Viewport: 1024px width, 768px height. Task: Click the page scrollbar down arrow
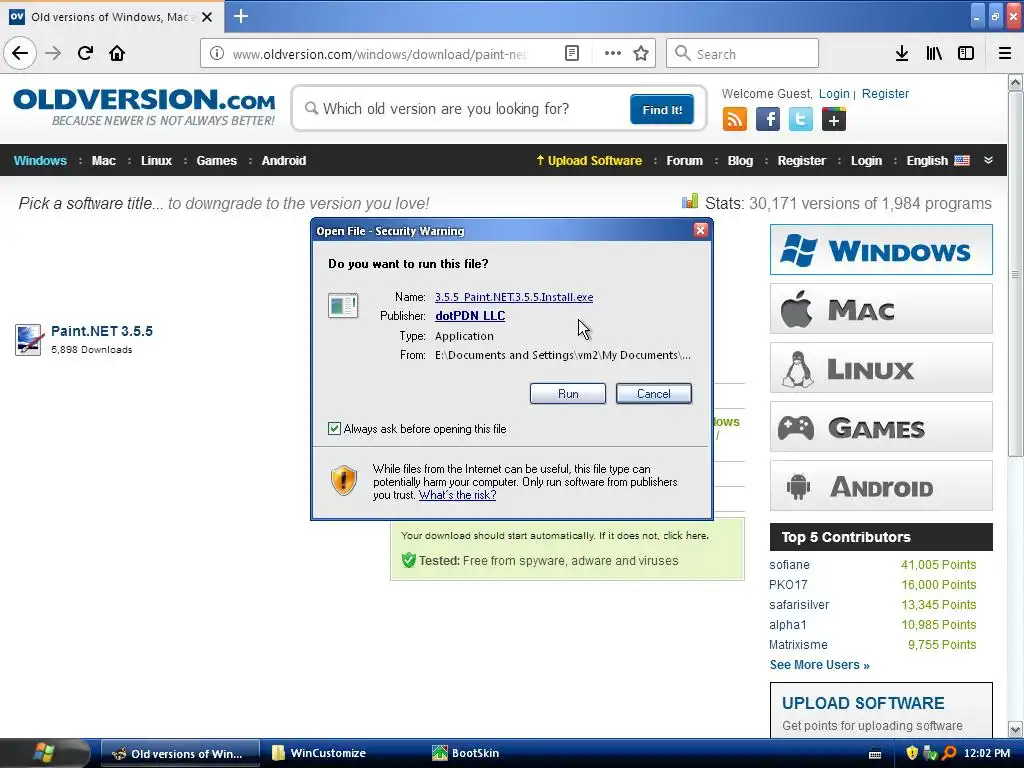click(1015, 729)
